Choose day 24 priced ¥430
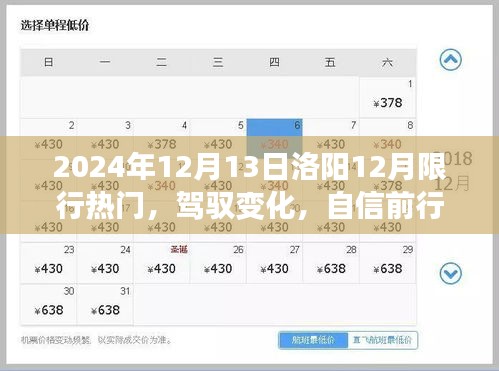Screen dimensions: 499x371 (105, 263)
